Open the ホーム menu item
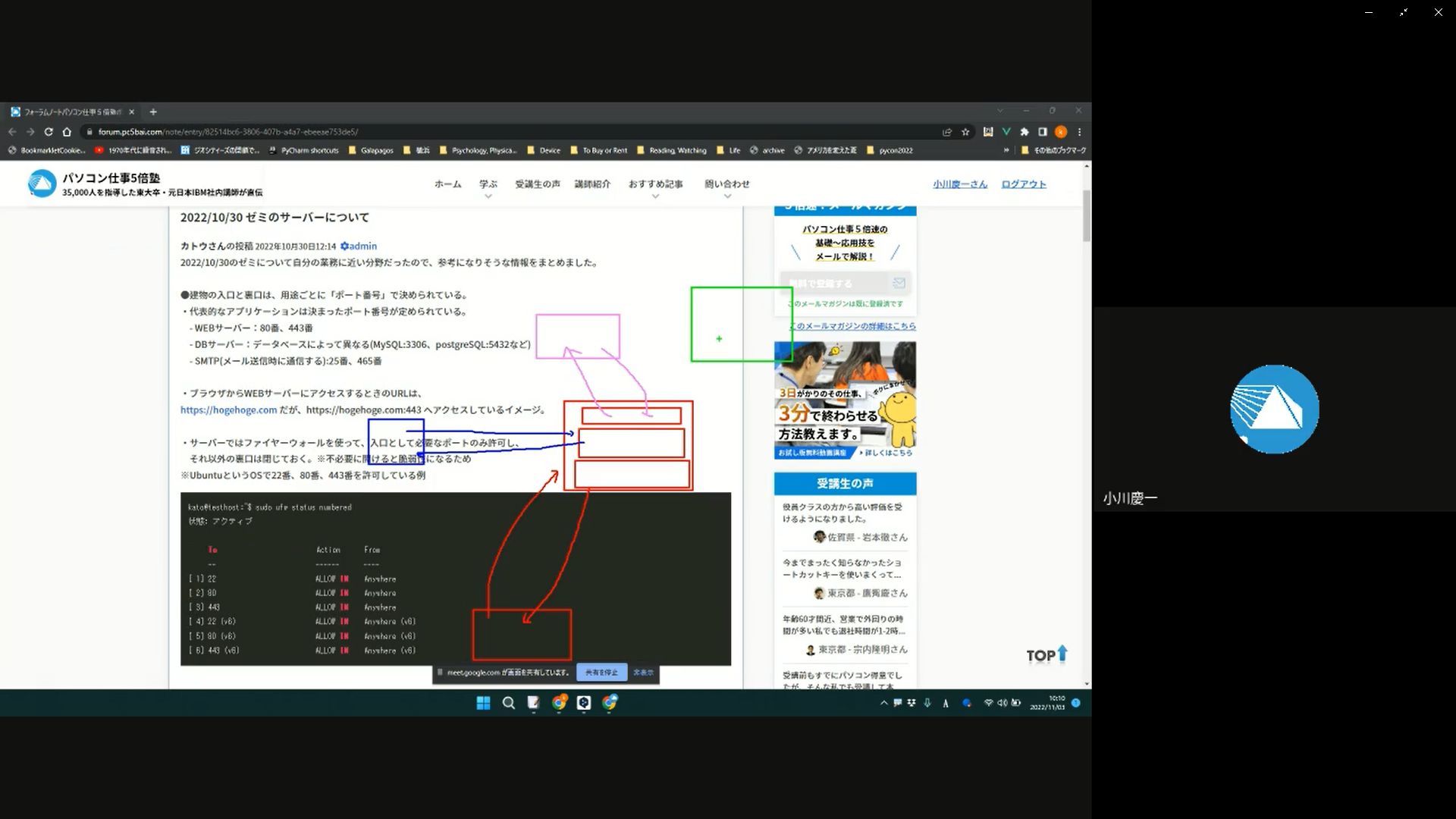The image size is (1456, 819). (447, 184)
